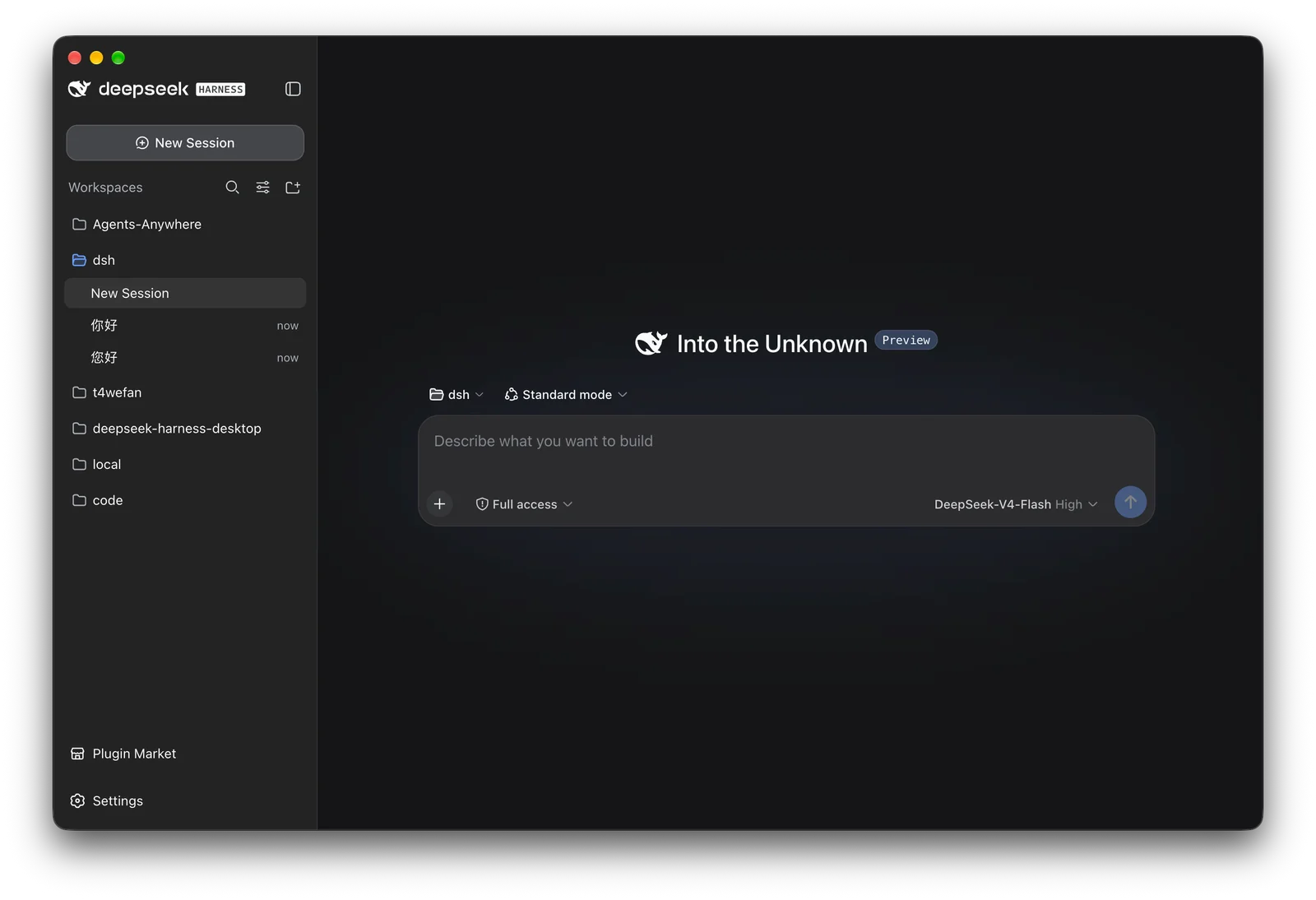Open the Standard mode dropdown
Screen dimensions: 1316x900
click(566, 395)
